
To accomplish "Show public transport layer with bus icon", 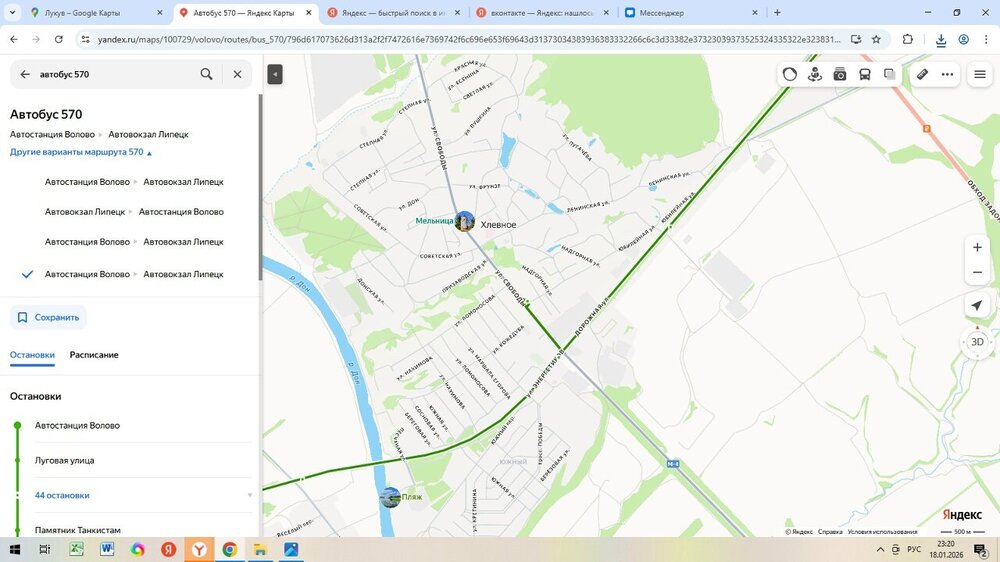I will (865, 74).
